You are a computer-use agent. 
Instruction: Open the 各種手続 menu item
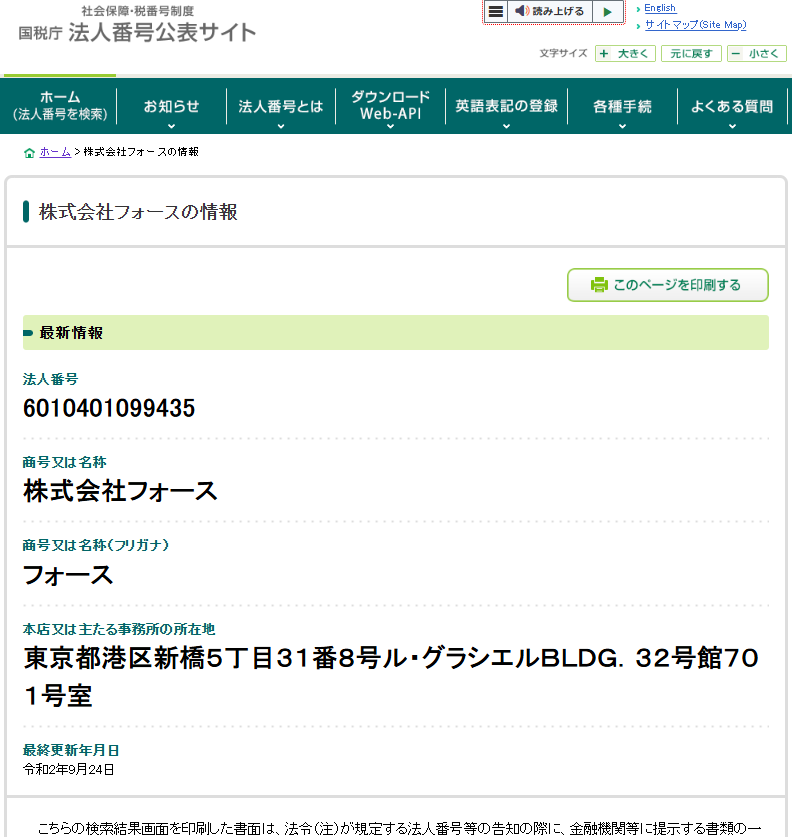coord(622,106)
